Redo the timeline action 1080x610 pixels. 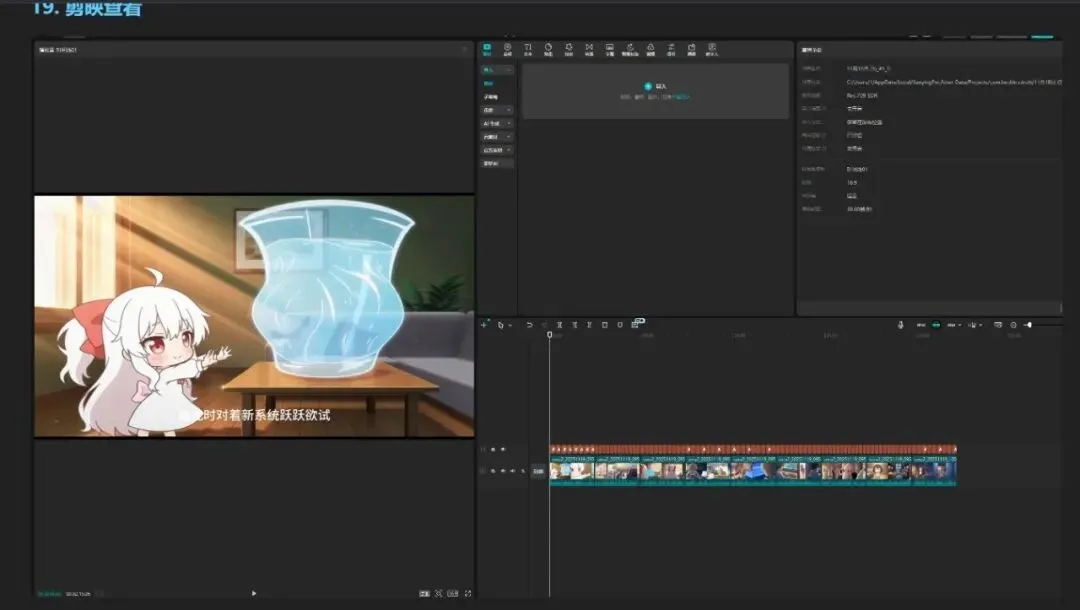coord(544,325)
